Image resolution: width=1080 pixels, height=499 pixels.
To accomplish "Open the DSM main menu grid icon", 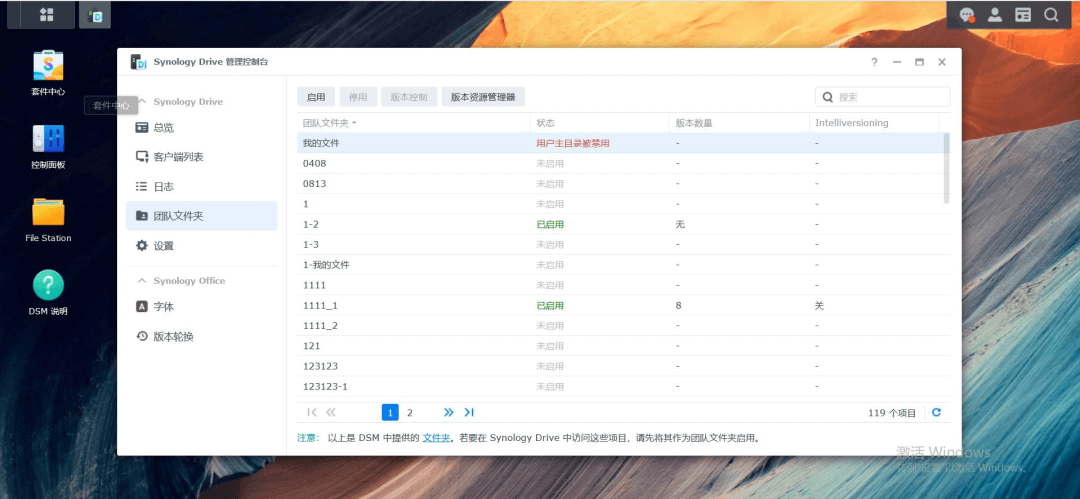I will [x=47, y=15].
